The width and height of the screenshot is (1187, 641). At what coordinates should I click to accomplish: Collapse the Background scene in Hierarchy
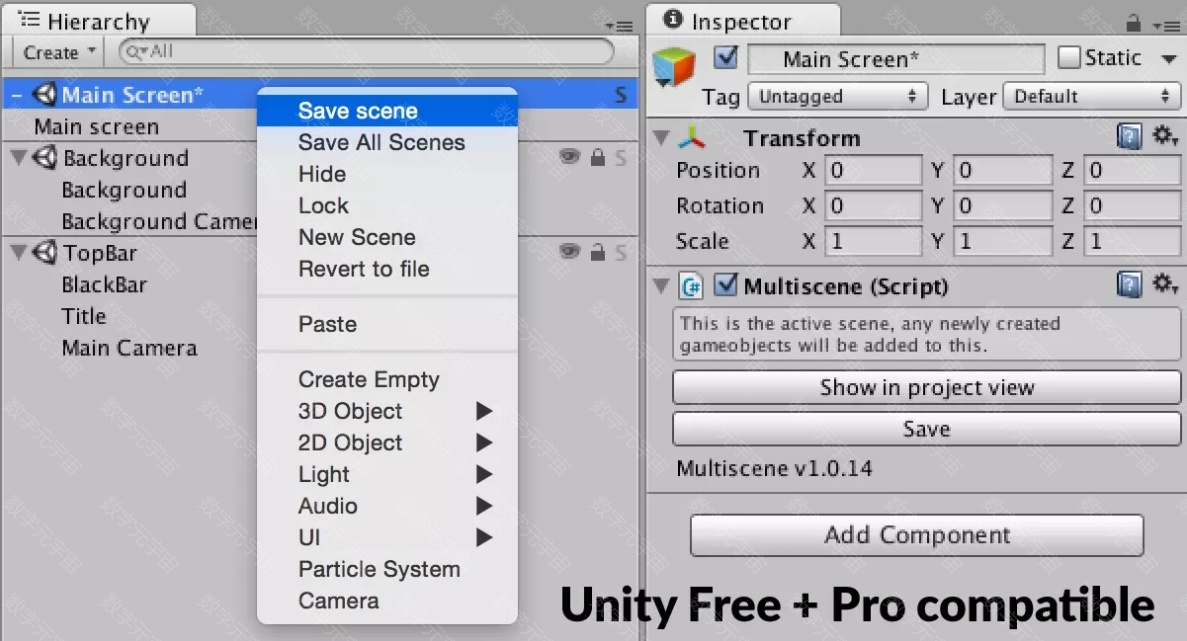tap(19, 157)
